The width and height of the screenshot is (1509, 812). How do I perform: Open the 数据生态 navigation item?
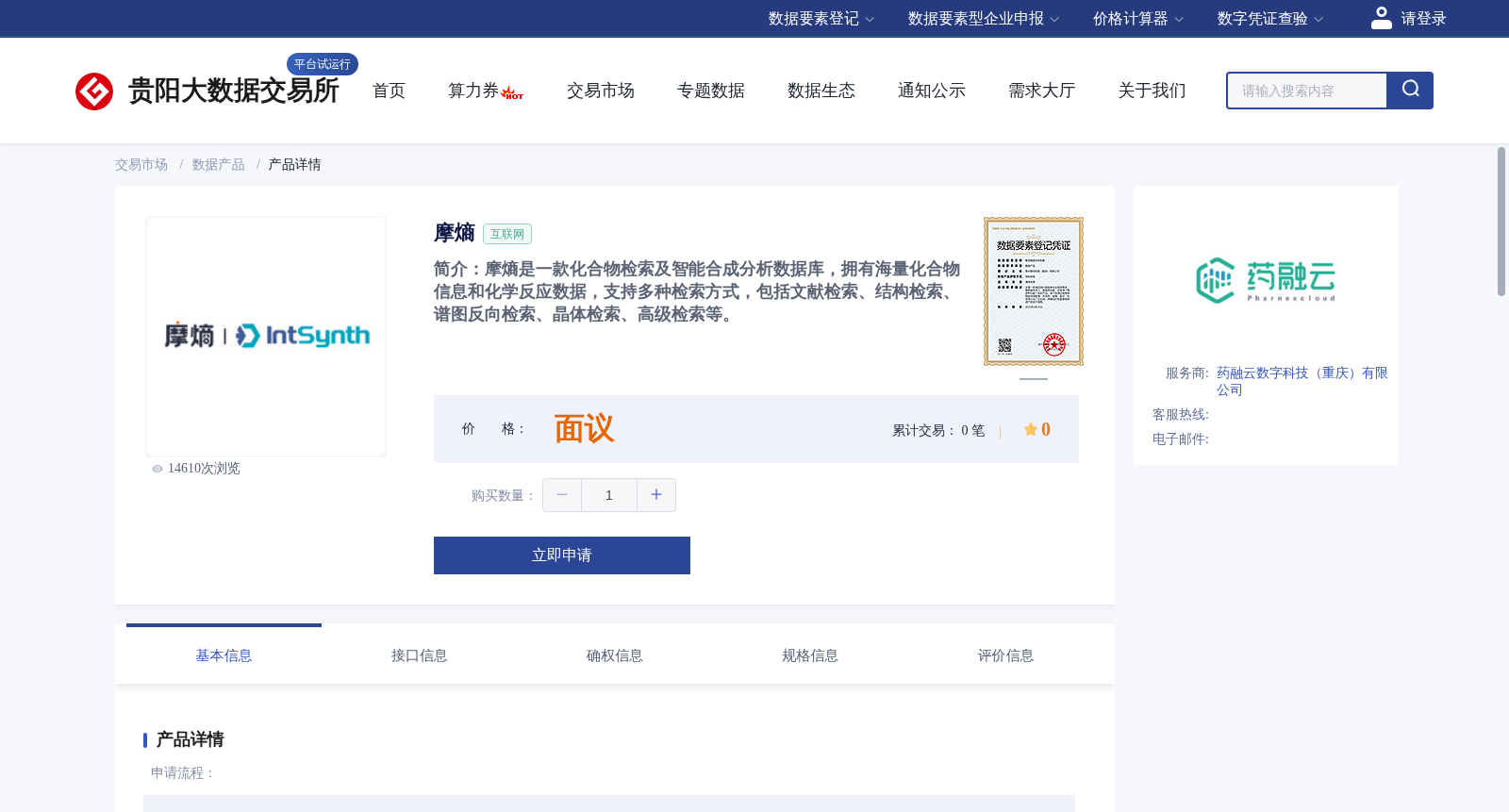[821, 91]
